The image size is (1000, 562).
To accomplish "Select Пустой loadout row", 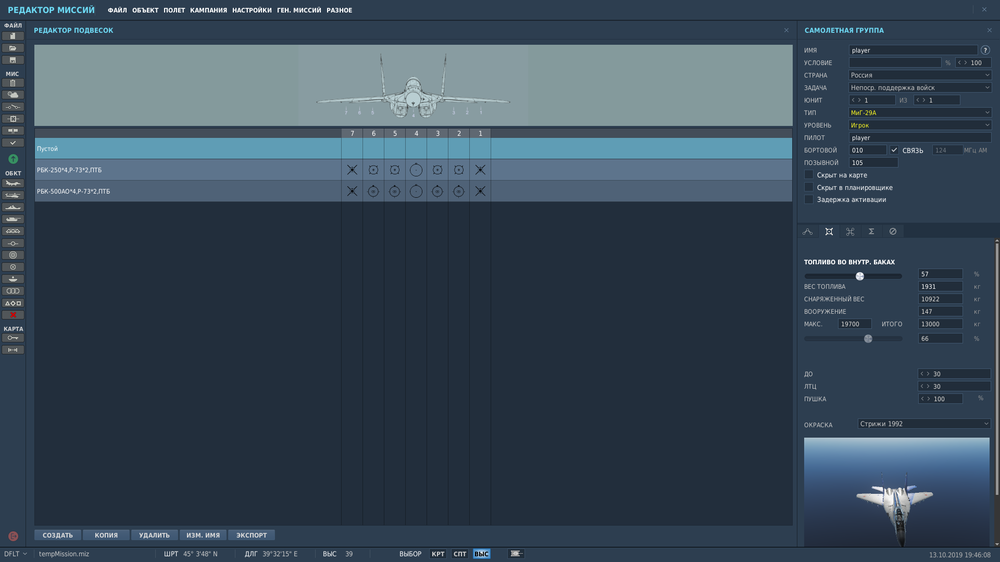I will [x=413, y=149].
